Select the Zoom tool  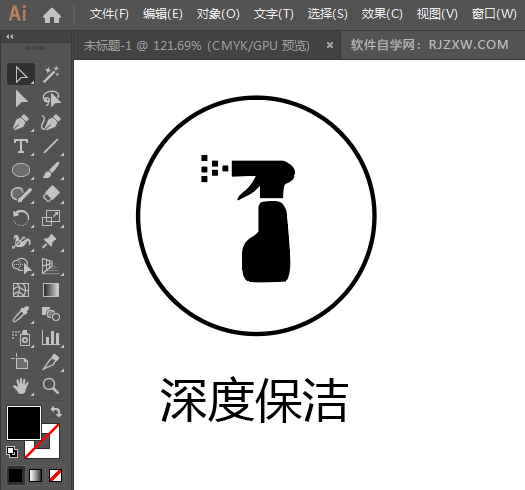point(51,386)
